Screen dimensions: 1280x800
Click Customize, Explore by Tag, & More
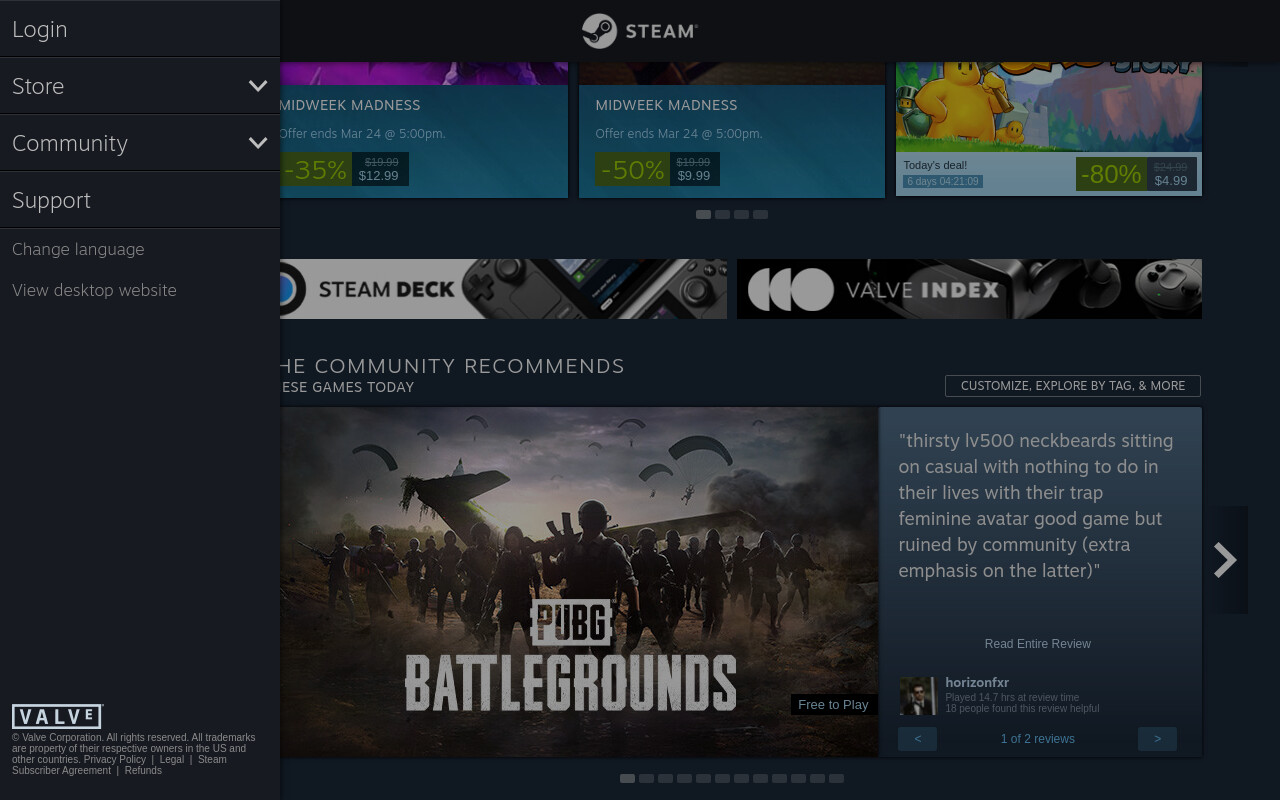pyautogui.click(x=1073, y=386)
